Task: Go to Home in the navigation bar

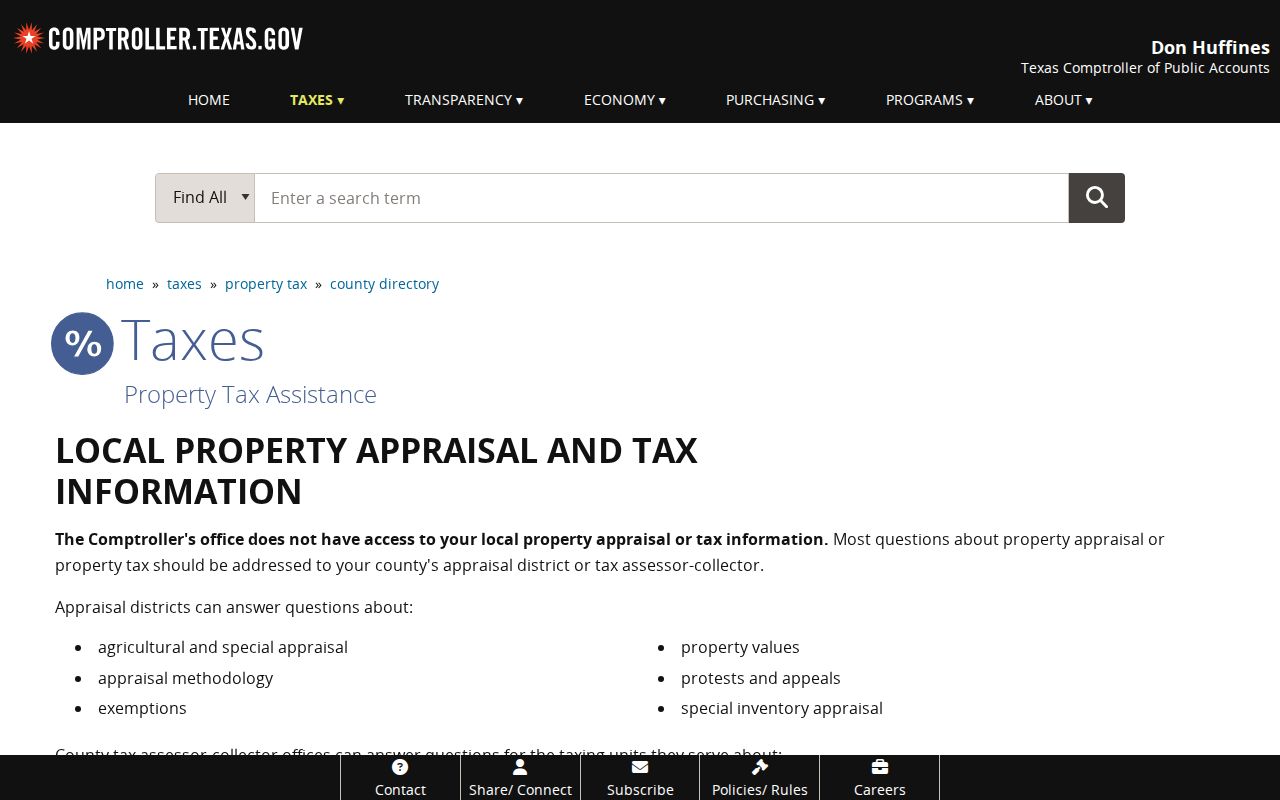Action: tap(209, 100)
